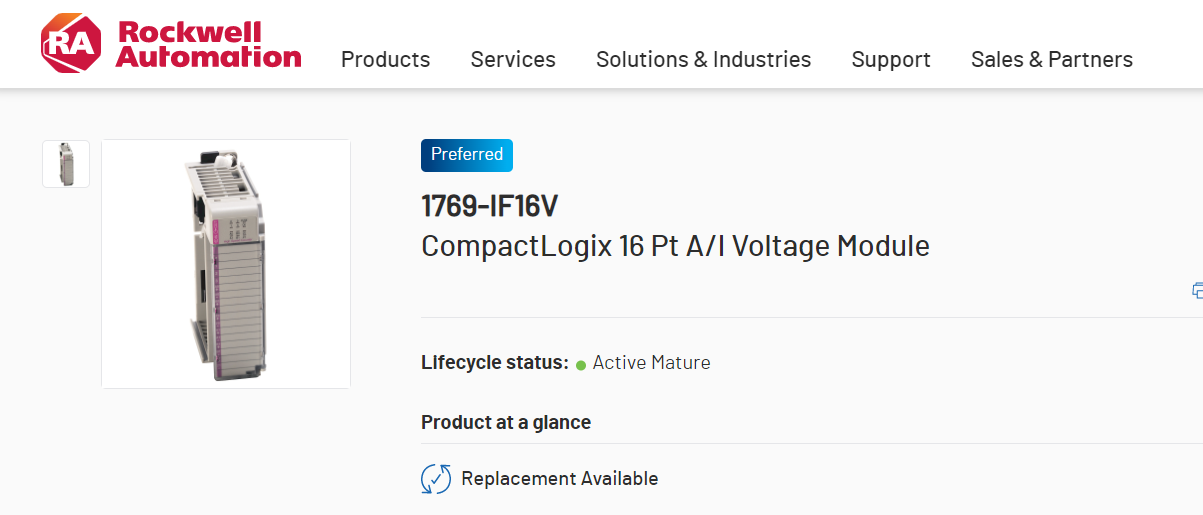Screen dimensions: 1203x515
Task: Expand the Solutions & Industries menu
Action: point(703,60)
